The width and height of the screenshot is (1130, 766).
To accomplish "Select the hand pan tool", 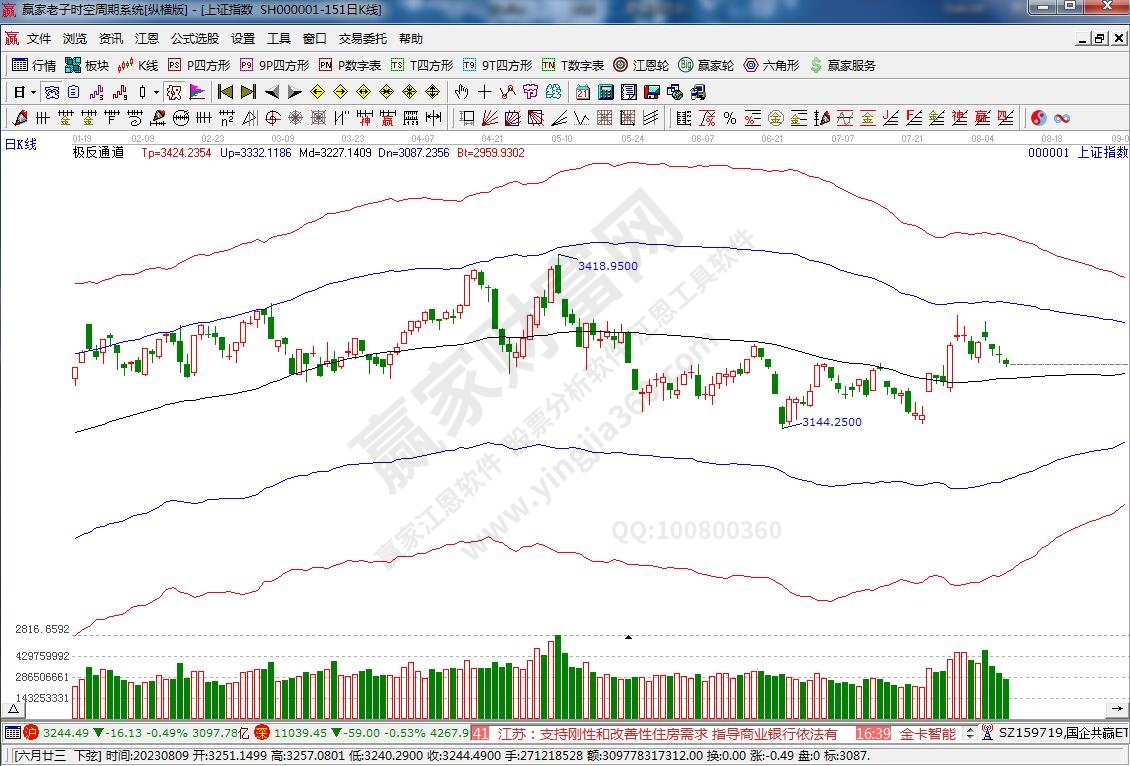I will [x=461, y=92].
